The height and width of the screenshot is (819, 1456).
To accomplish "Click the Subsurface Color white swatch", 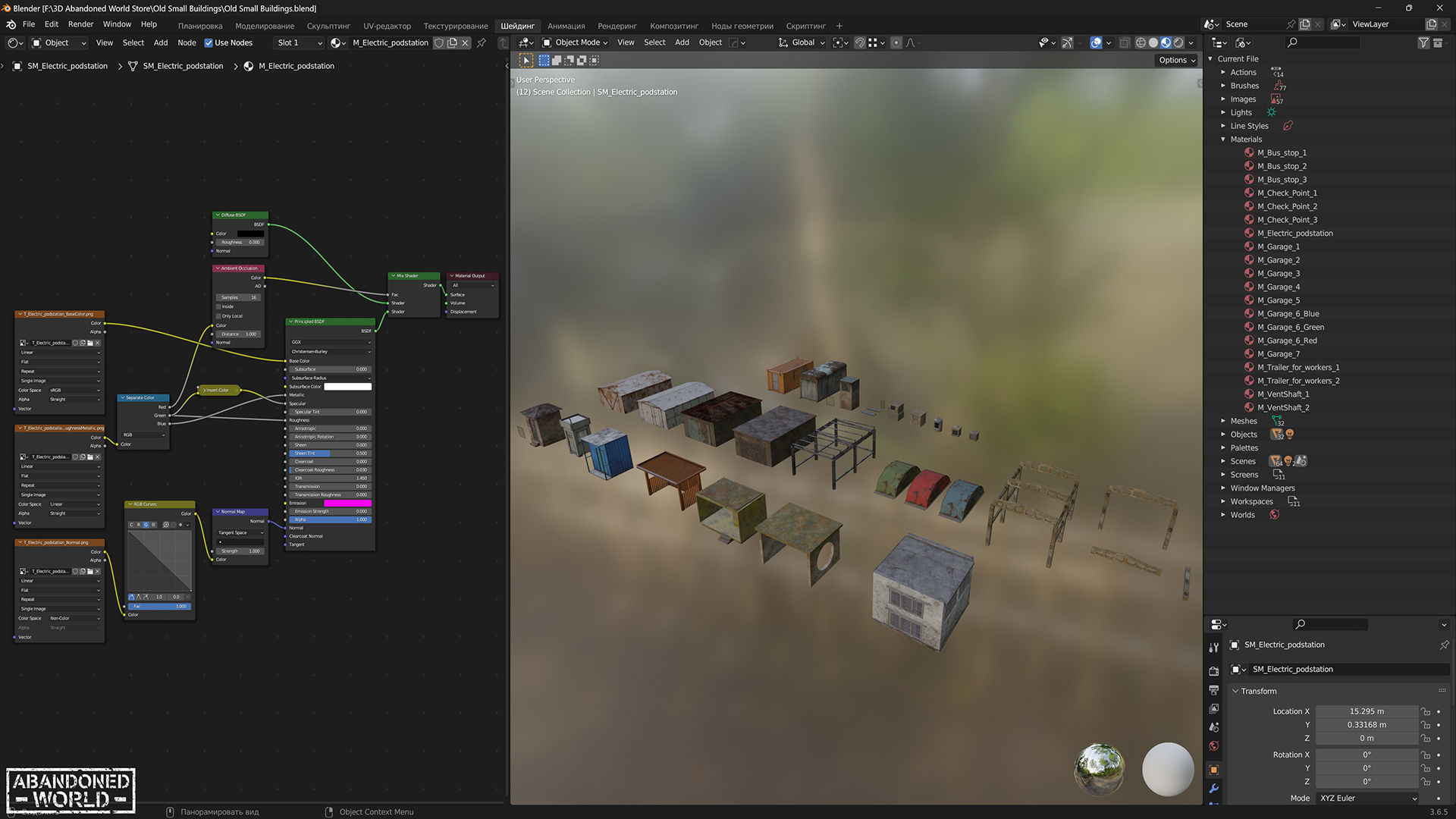I will click(x=347, y=387).
